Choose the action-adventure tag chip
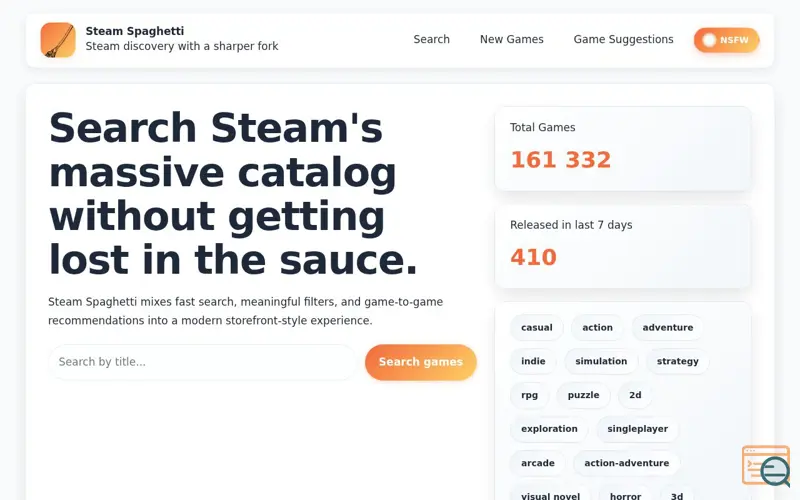The height and width of the screenshot is (500, 800). click(x=627, y=463)
